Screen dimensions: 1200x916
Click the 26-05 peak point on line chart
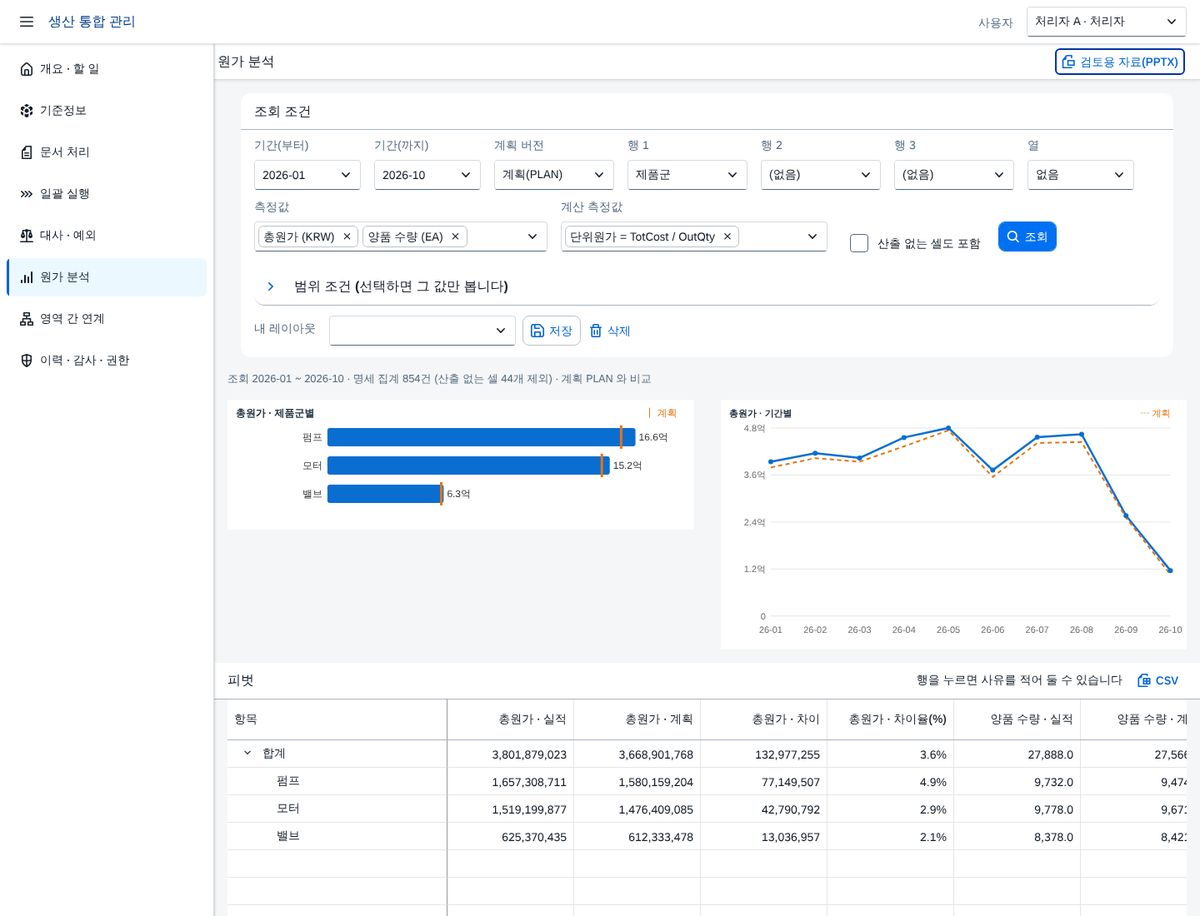click(x=948, y=428)
